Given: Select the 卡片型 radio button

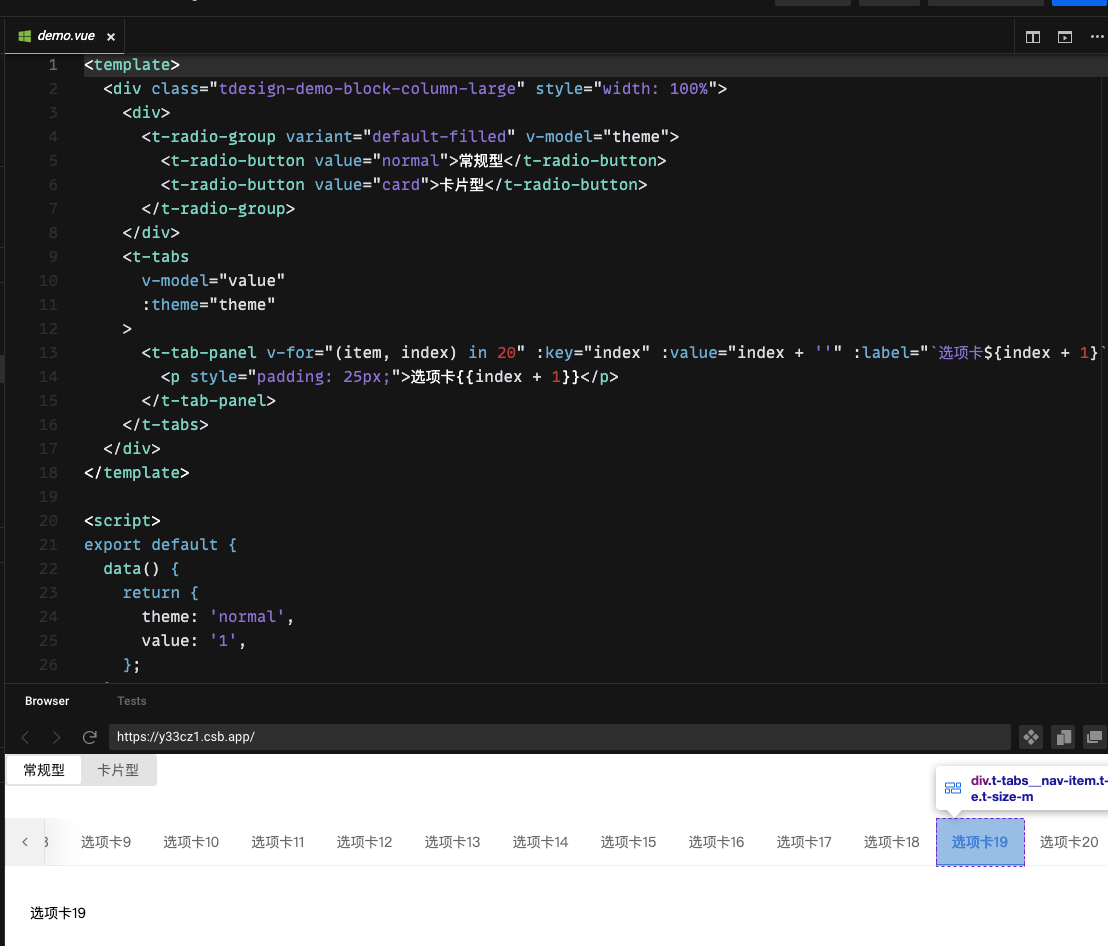Looking at the screenshot, I should click(x=118, y=770).
